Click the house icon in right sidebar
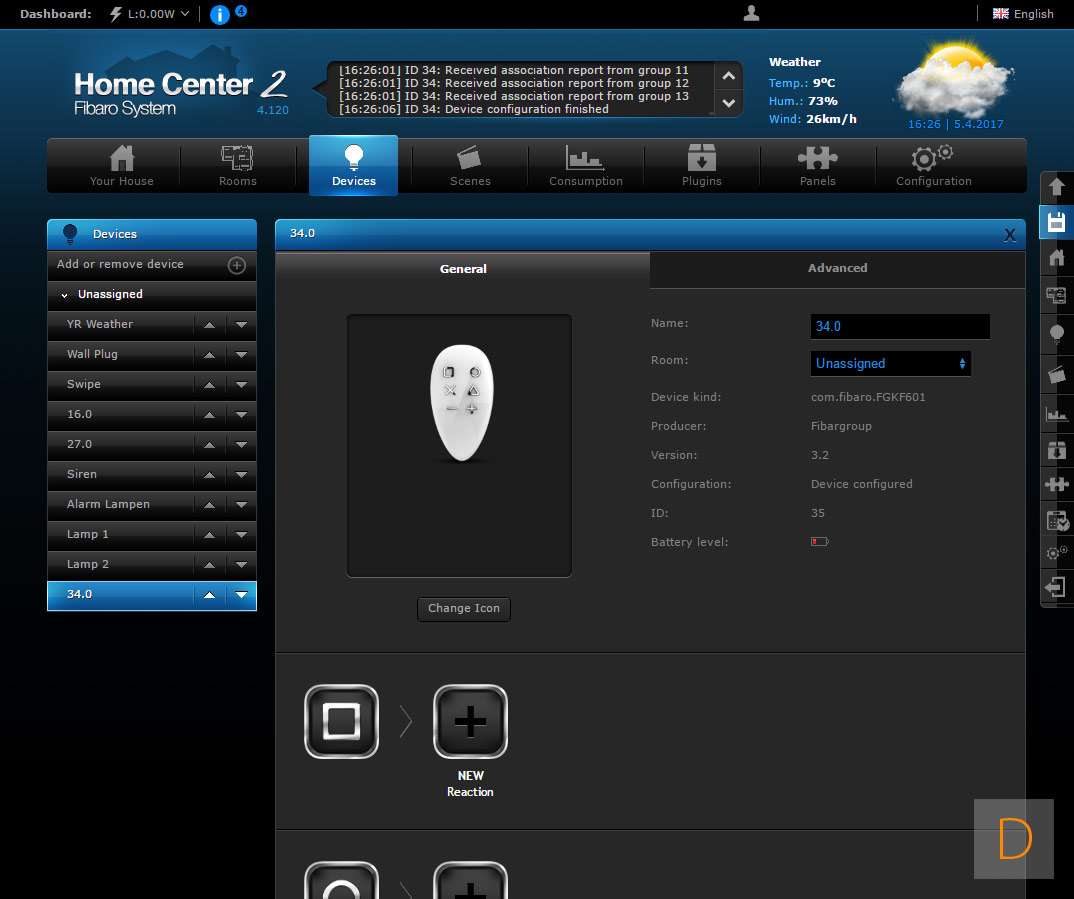 [1056, 257]
